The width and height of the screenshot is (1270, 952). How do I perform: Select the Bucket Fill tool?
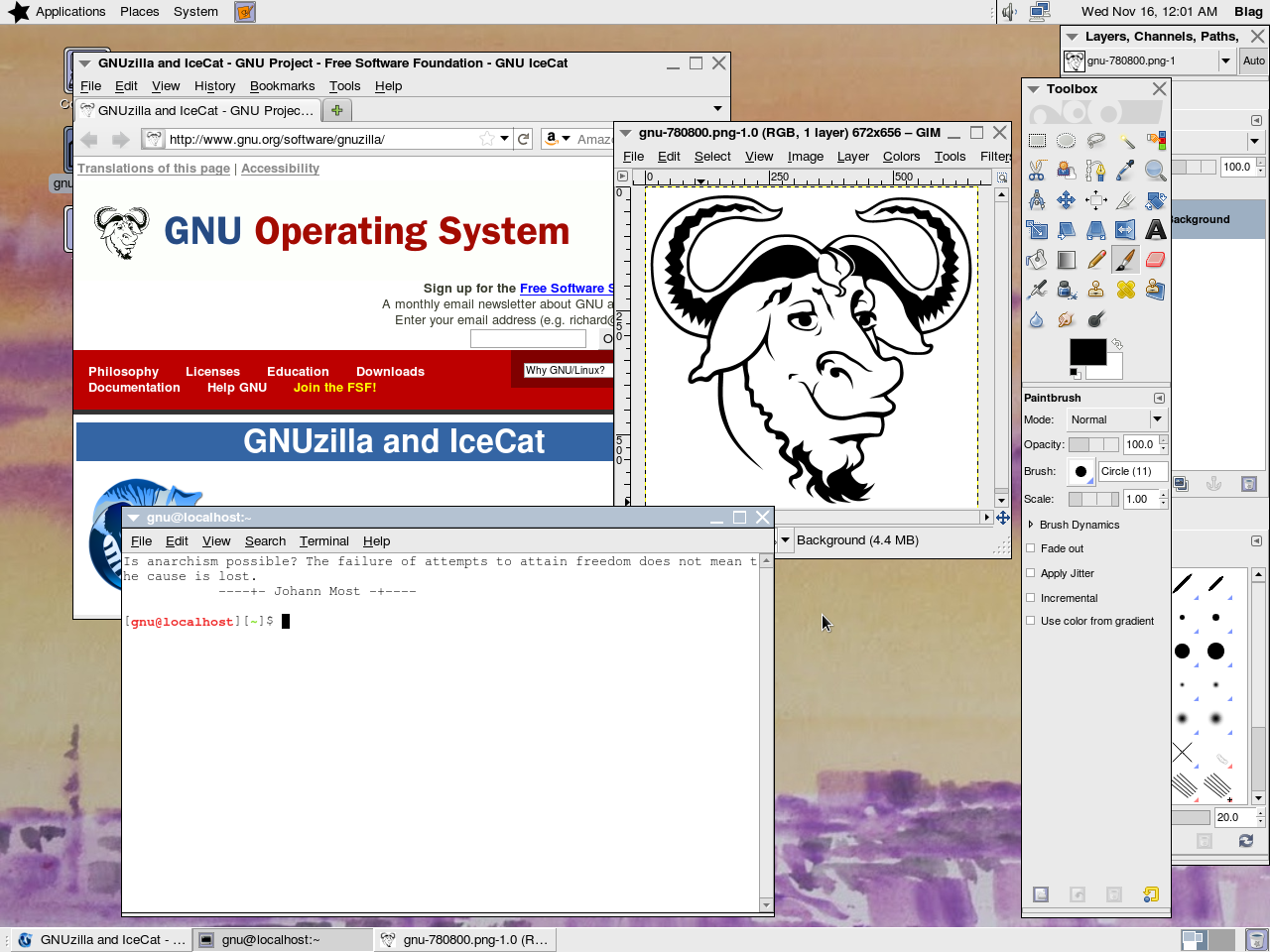coord(1037,260)
